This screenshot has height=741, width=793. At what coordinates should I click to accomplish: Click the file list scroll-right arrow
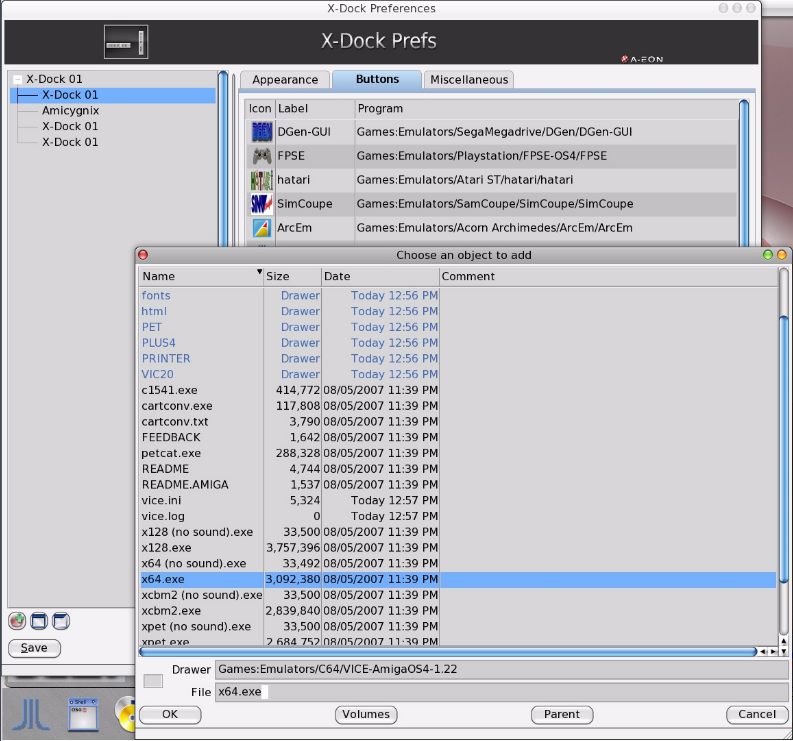pos(773,652)
